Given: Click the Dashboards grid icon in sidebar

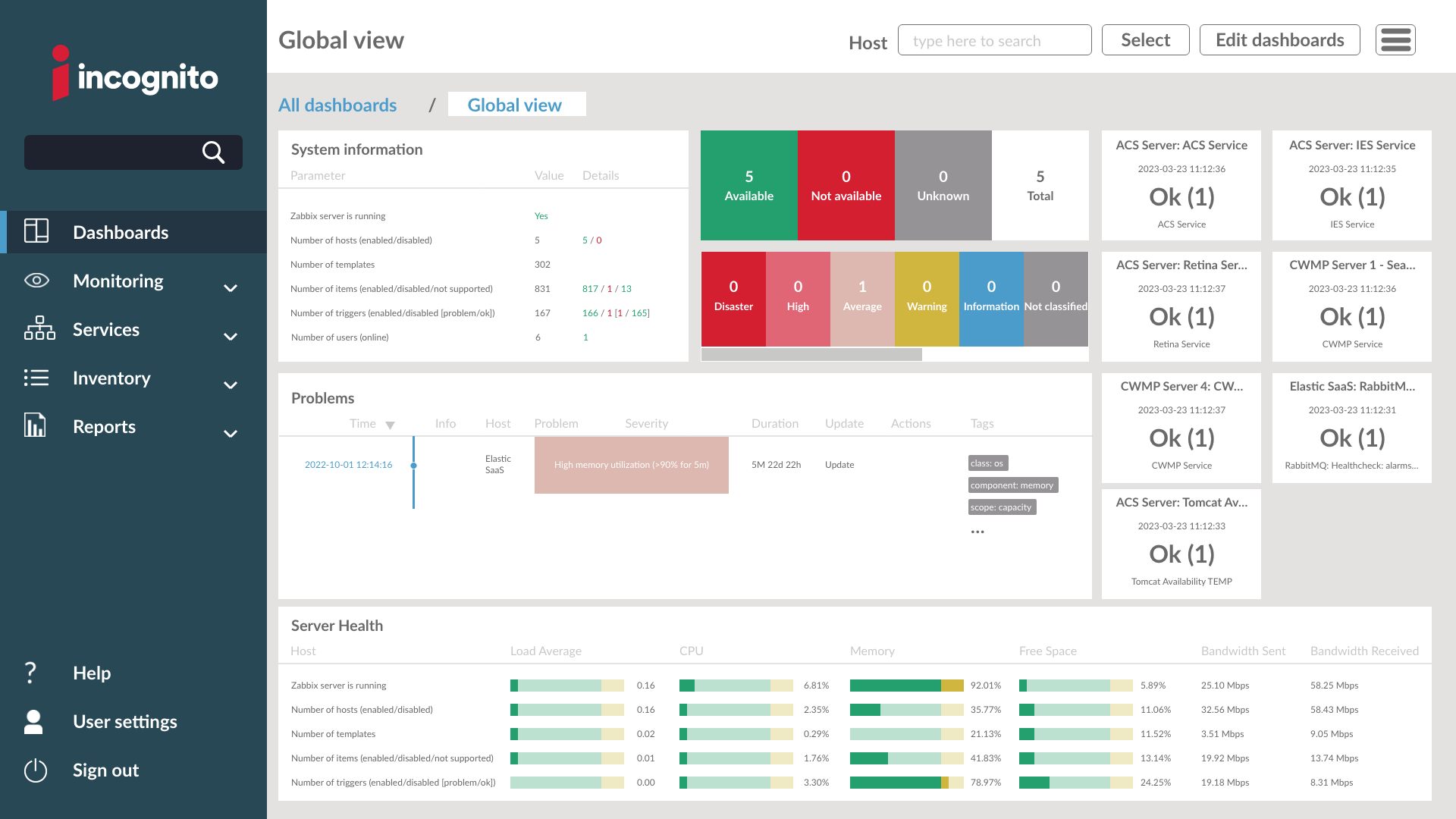Looking at the screenshot, I should 36,231.
